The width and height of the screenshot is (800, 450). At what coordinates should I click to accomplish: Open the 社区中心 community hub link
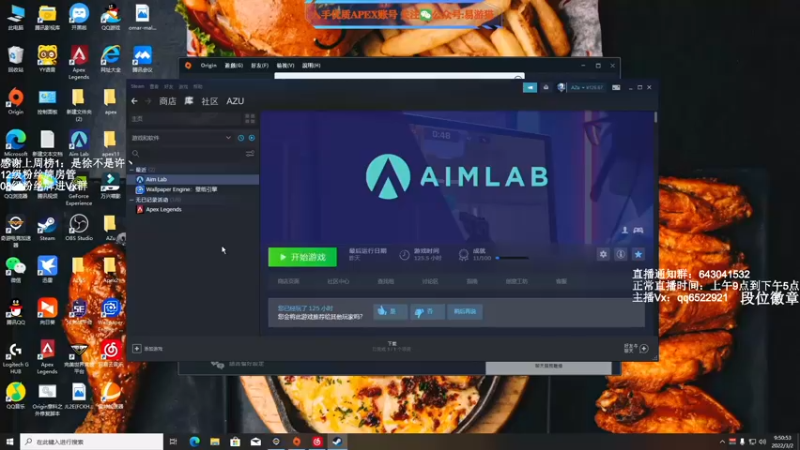point(338,281)
